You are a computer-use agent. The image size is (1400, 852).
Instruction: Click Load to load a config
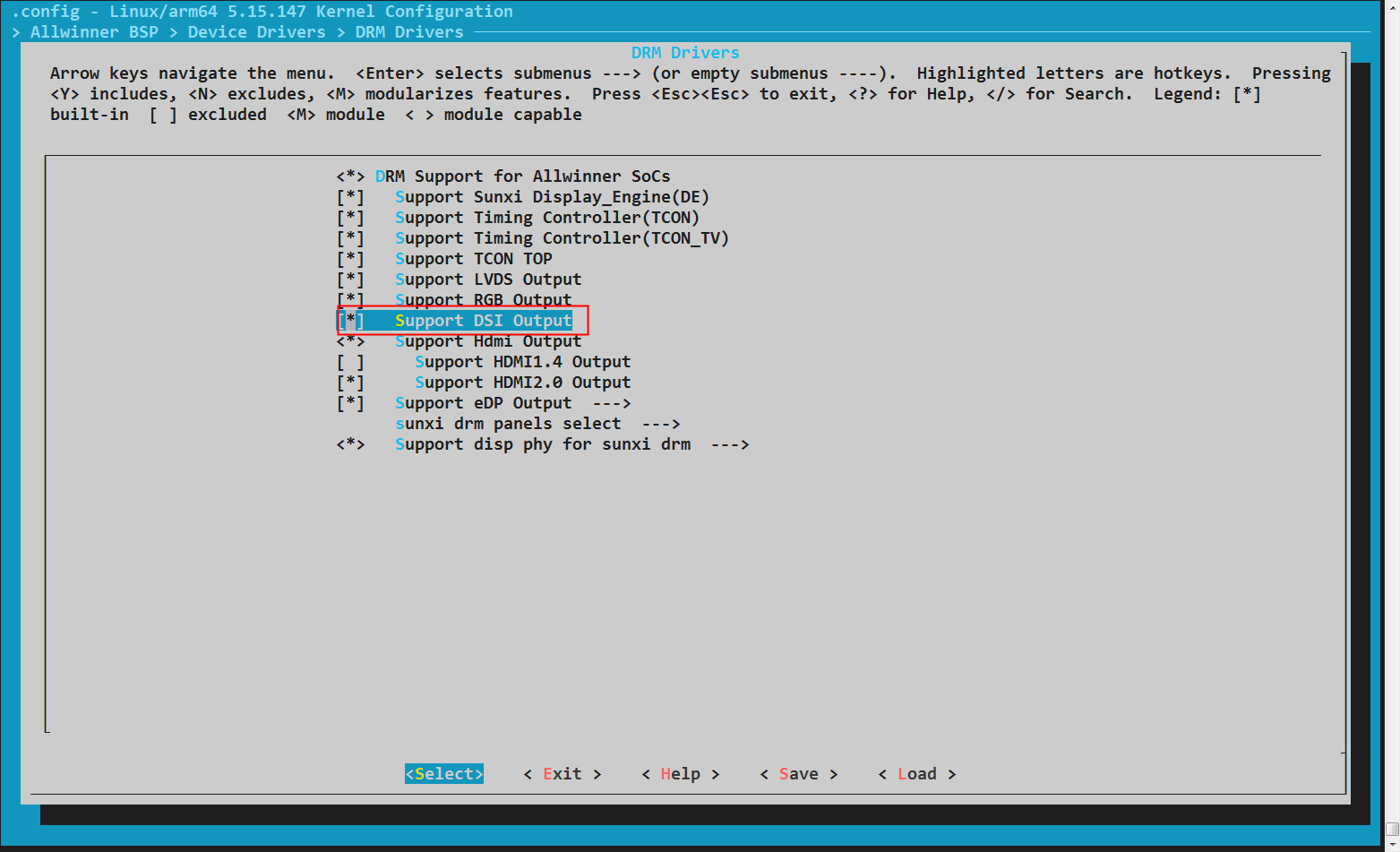point(916,774)
